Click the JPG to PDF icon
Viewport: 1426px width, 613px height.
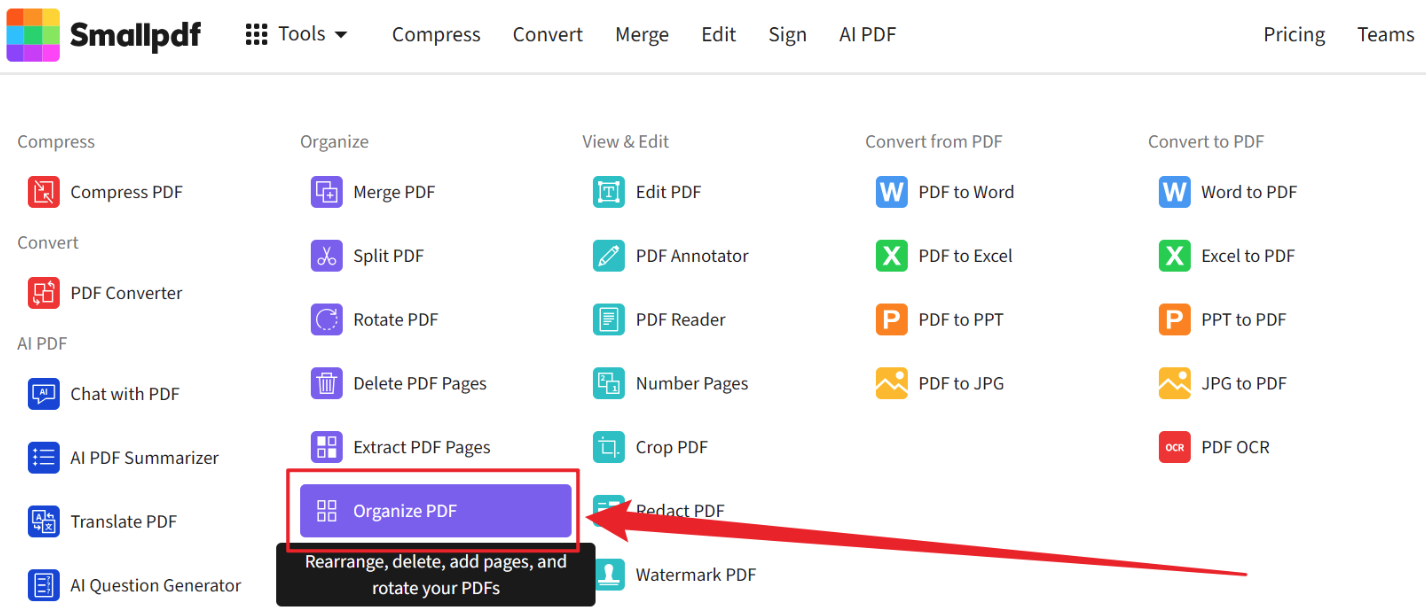pyautogui.click(x=1174, y=383)
